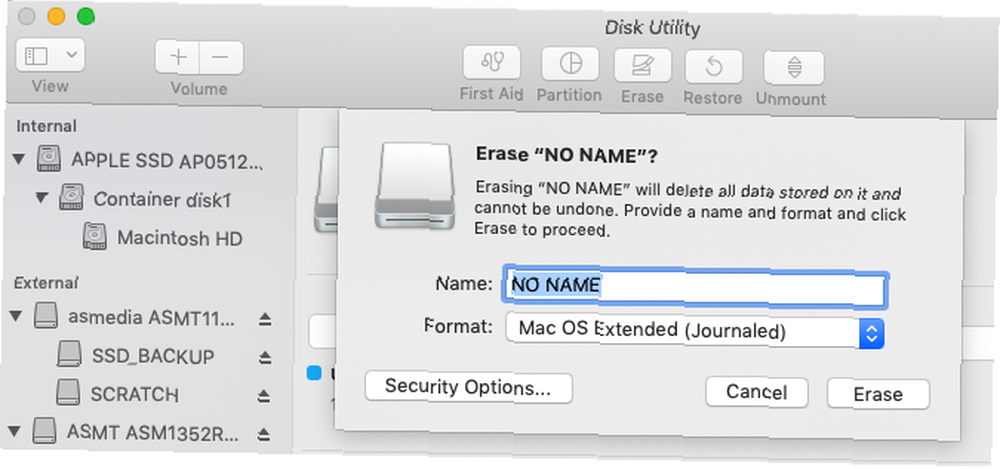Collapse the ASMT ASM1352R disk entry
This screenshot has width=1000, height=469.
point(17,433)
